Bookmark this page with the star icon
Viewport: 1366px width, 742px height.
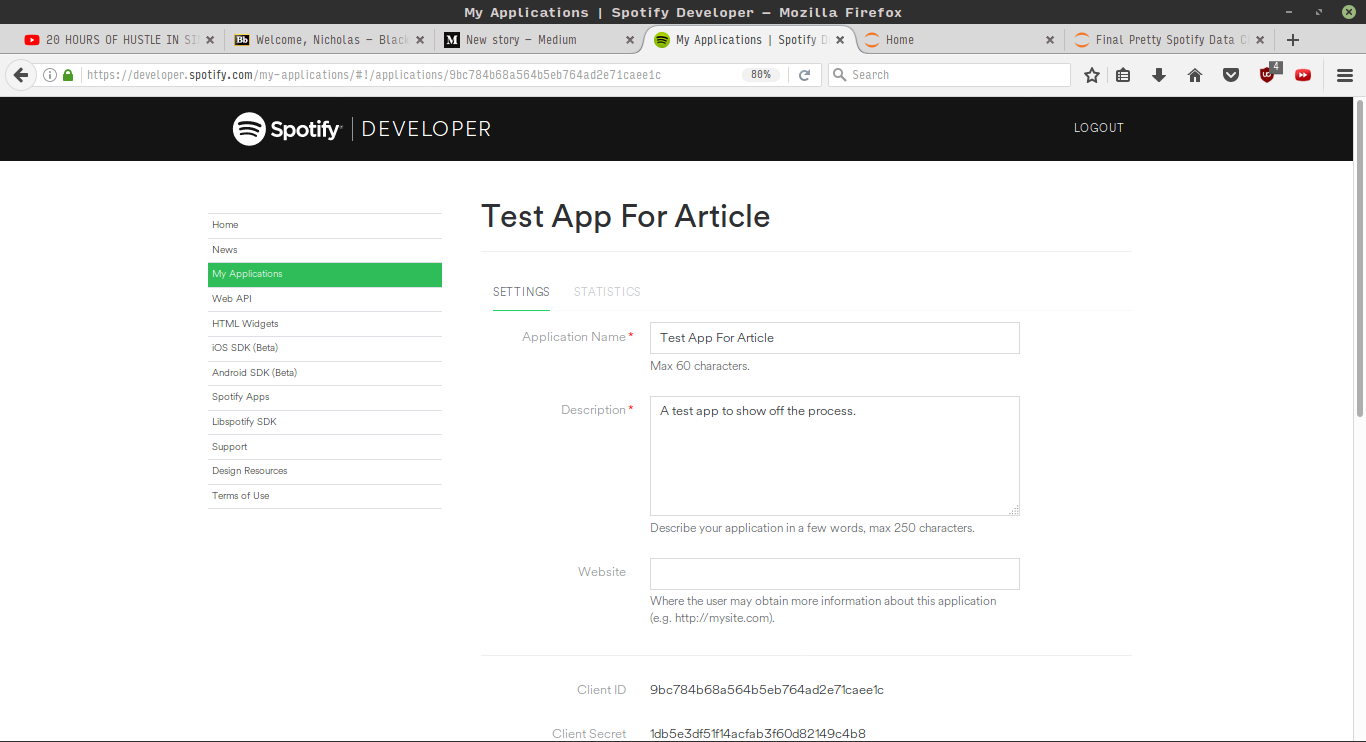point(1092,75)
